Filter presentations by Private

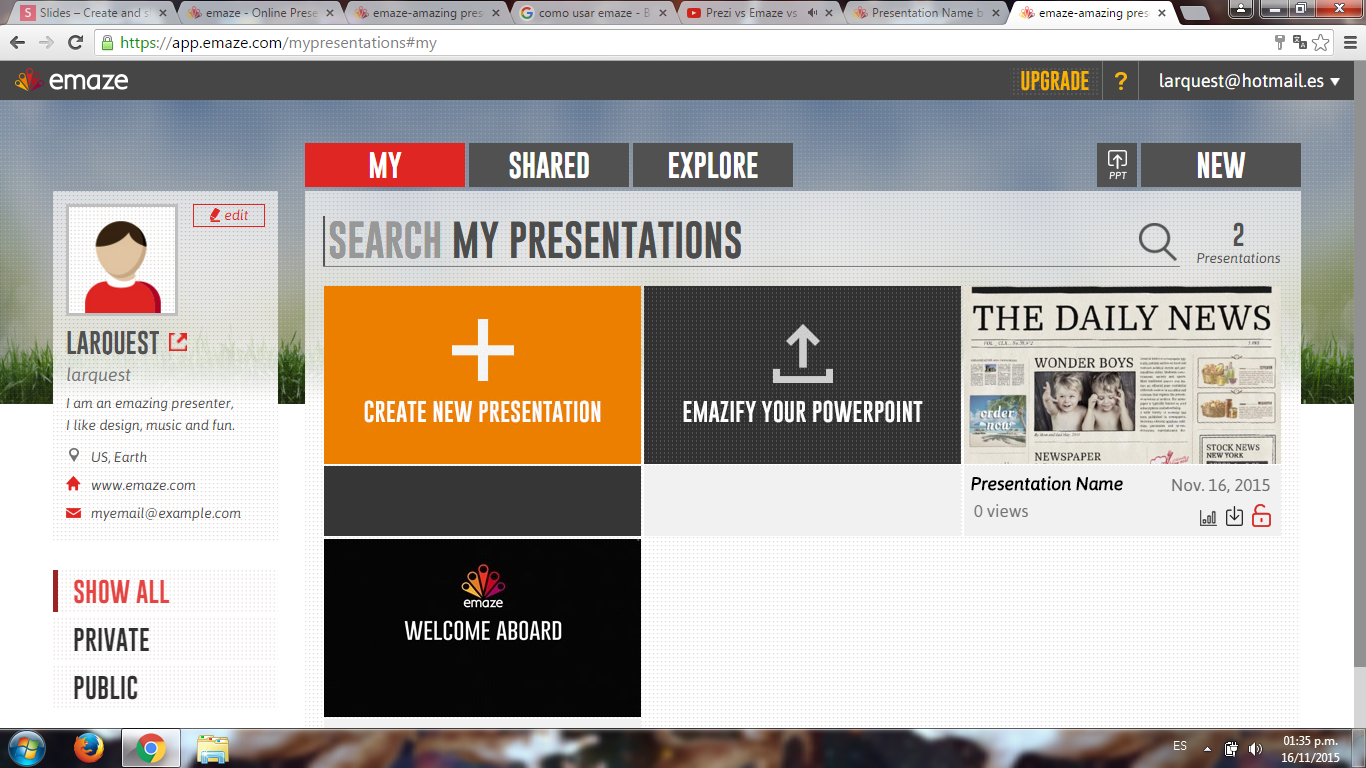(111, 640)
